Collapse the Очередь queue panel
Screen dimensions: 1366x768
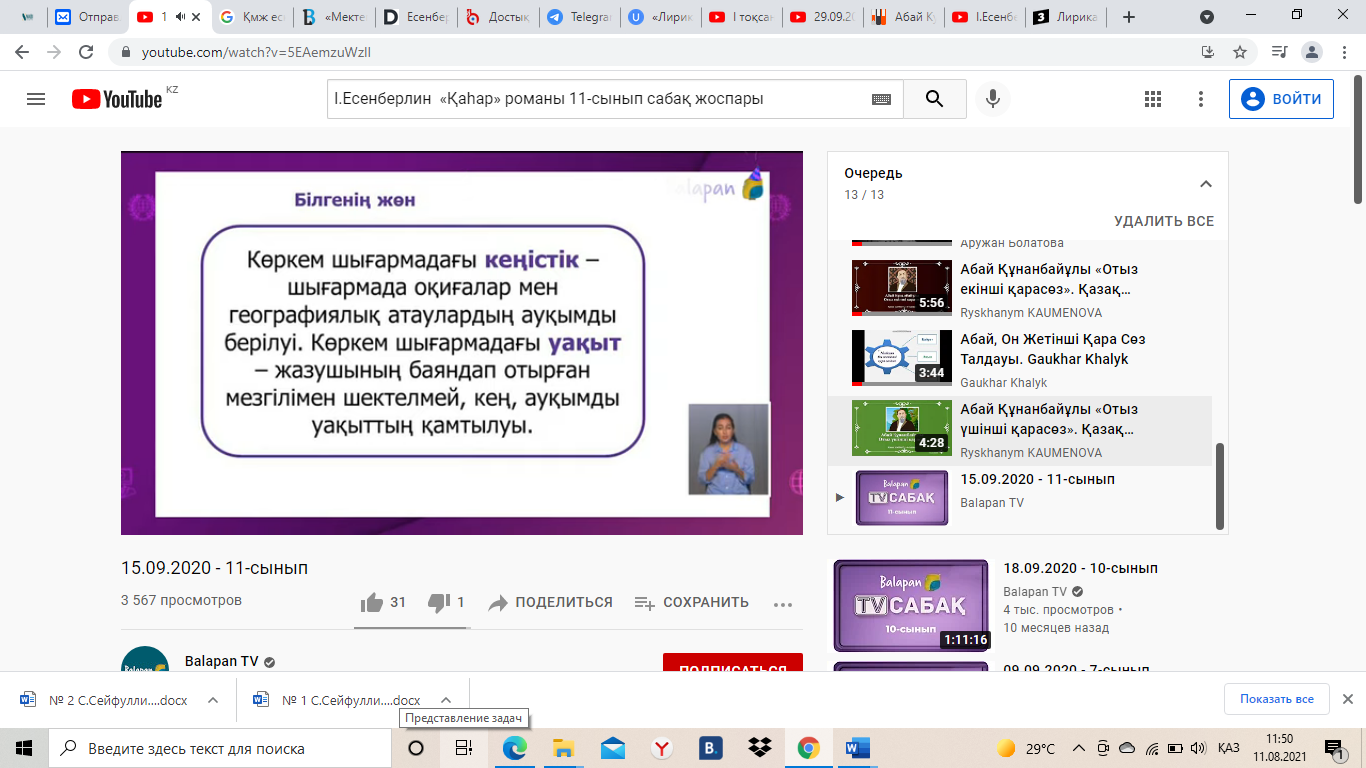[1205, 184]
